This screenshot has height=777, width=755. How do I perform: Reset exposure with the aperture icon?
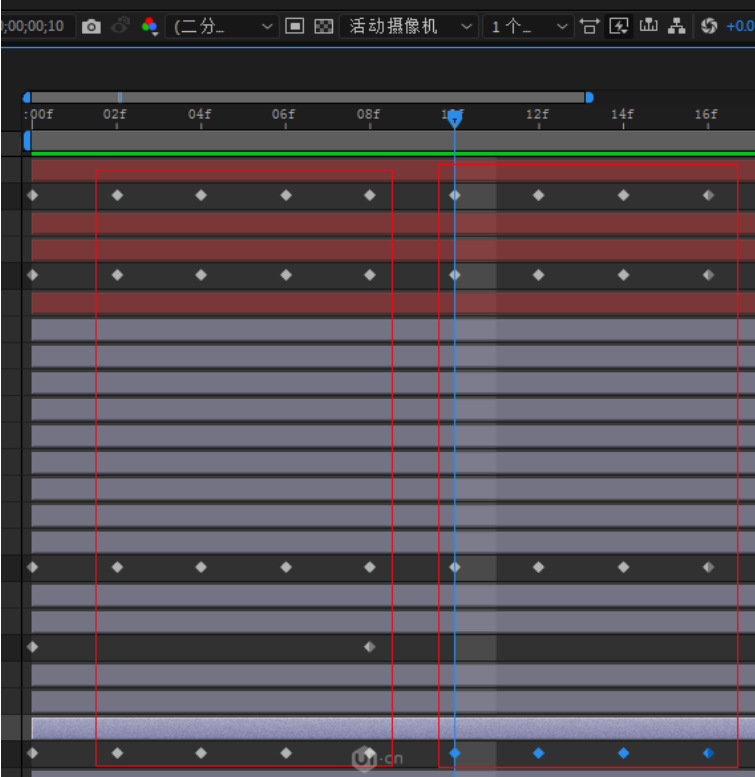click(709, 26)
